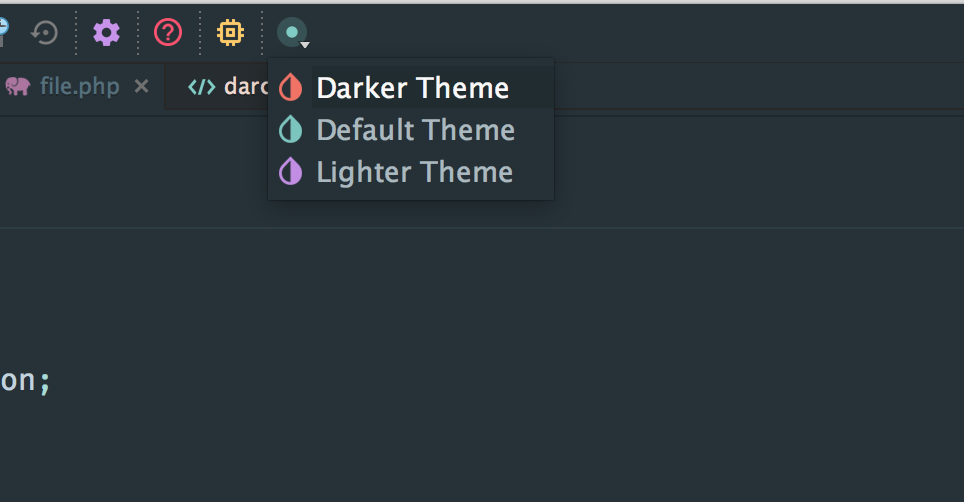Pick Lighter Theme from the list
The width and height of the screenshot is (964, 502).
(414, 172)
